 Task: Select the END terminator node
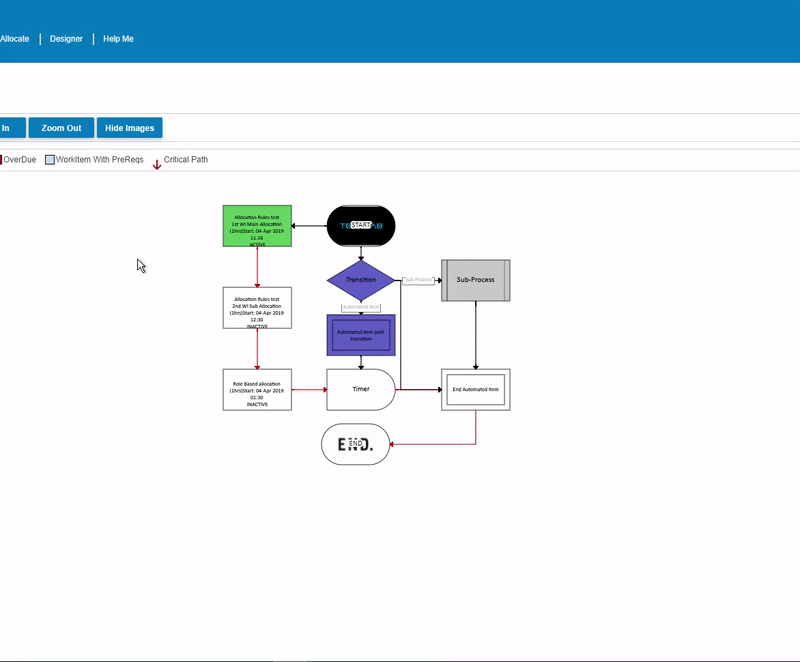tap(355, 444)
